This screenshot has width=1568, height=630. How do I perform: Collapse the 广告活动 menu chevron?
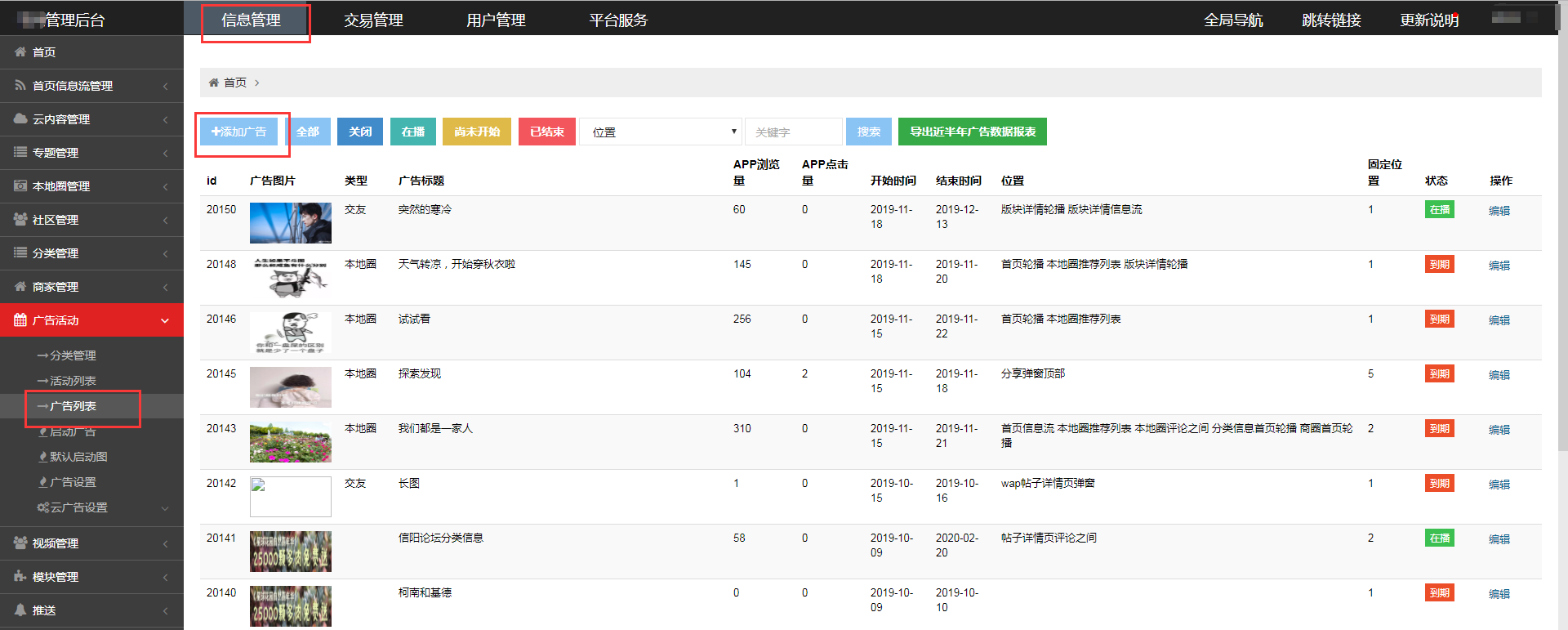click(165, 320)
